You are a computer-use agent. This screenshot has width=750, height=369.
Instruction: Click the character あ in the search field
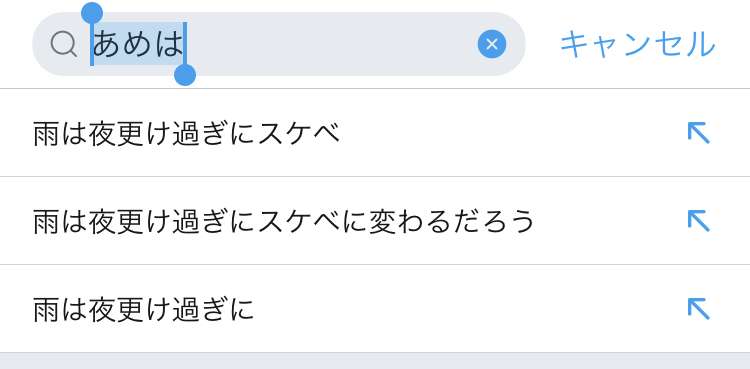(x=107, y=44)
